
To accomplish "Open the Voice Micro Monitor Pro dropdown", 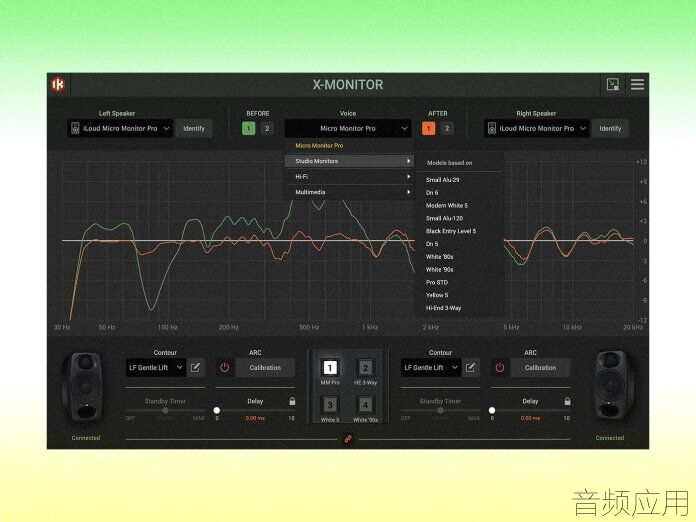I will [348, 128].
